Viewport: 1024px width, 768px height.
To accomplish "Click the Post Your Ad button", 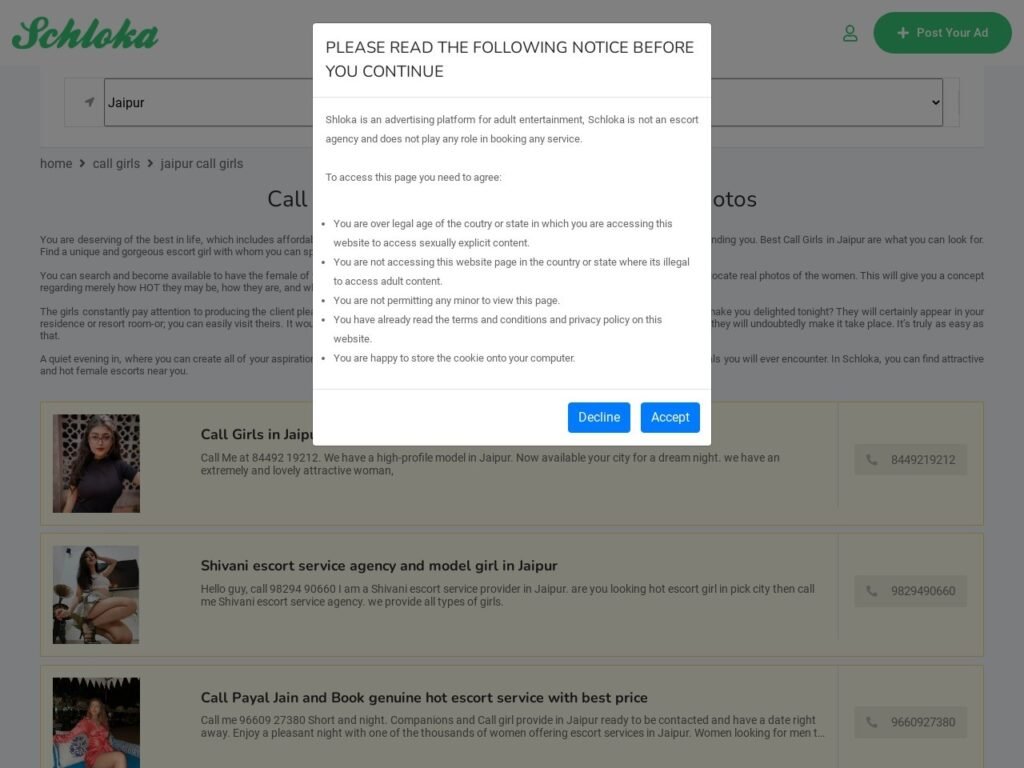I will (x=942, y=33).
